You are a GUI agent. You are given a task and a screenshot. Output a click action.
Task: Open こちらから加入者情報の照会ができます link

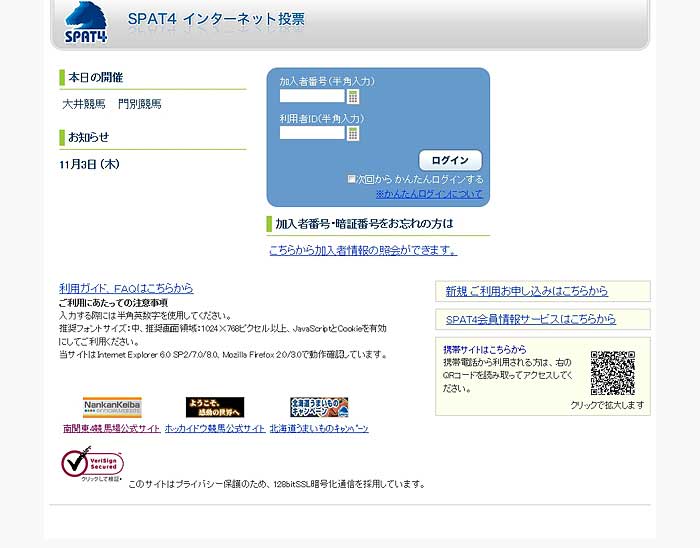363,250
